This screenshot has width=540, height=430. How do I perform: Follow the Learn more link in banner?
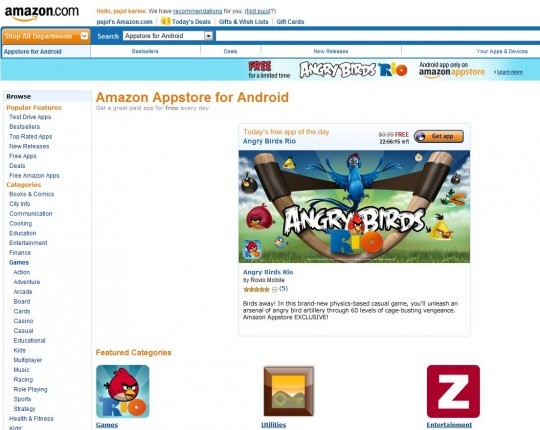[510, 72]
